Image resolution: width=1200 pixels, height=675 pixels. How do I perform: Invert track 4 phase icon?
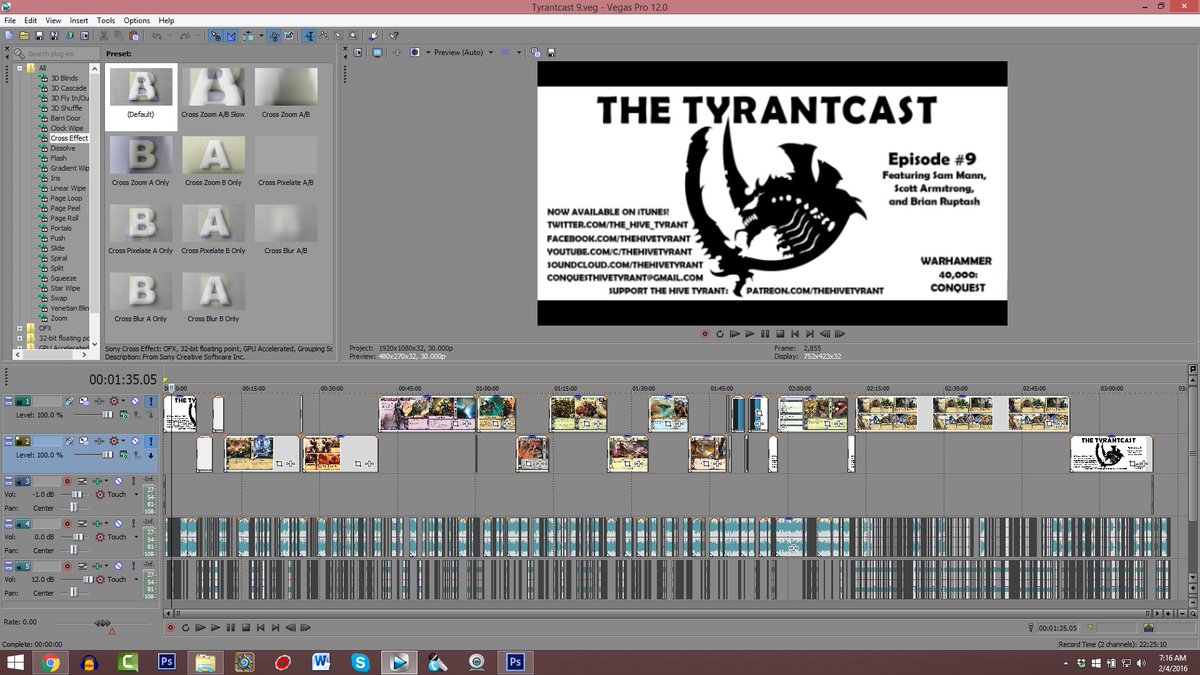point(82,523)
